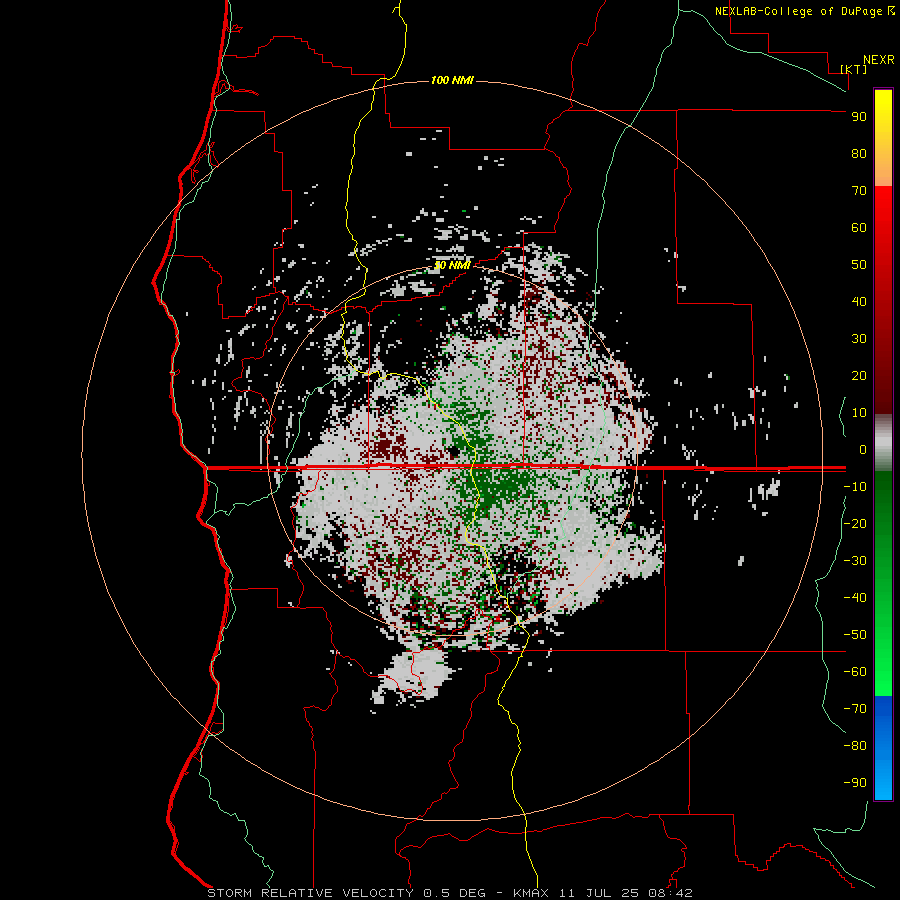Click the KMAX station identifier in caption

530,893
